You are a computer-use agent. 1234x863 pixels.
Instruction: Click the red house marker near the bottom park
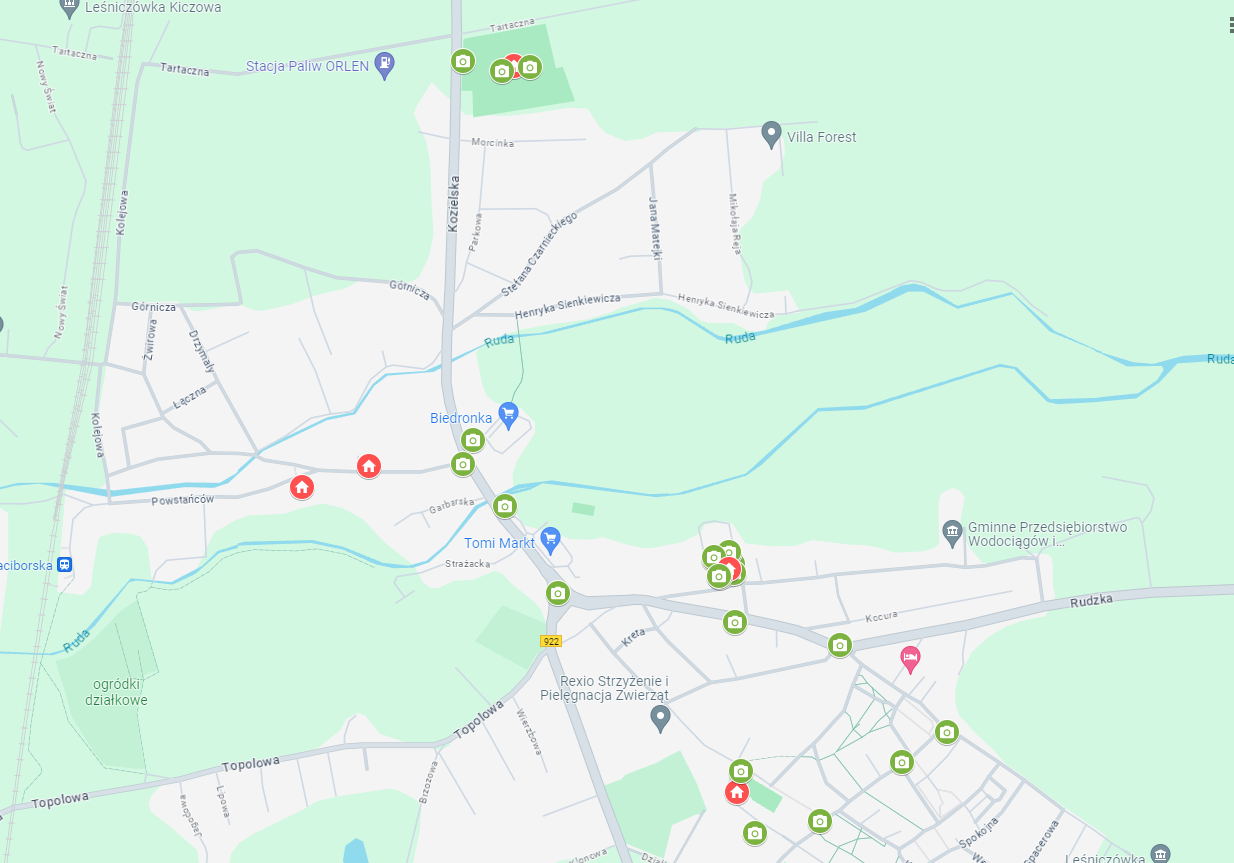pyautogui.click(x=737, y=793)
